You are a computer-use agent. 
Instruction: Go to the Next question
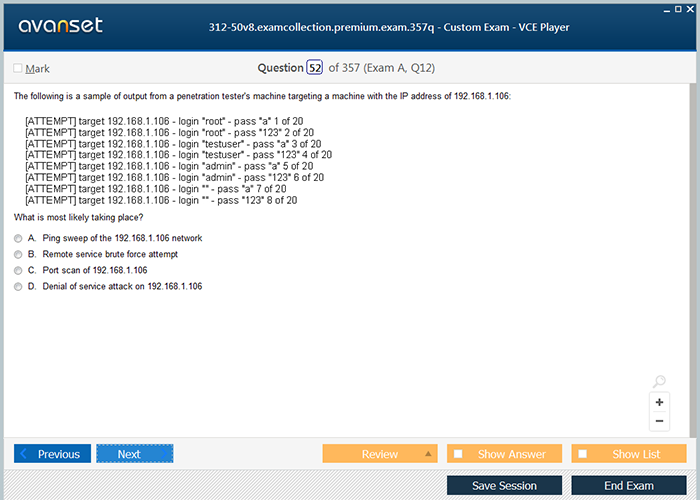coord(135,454)
